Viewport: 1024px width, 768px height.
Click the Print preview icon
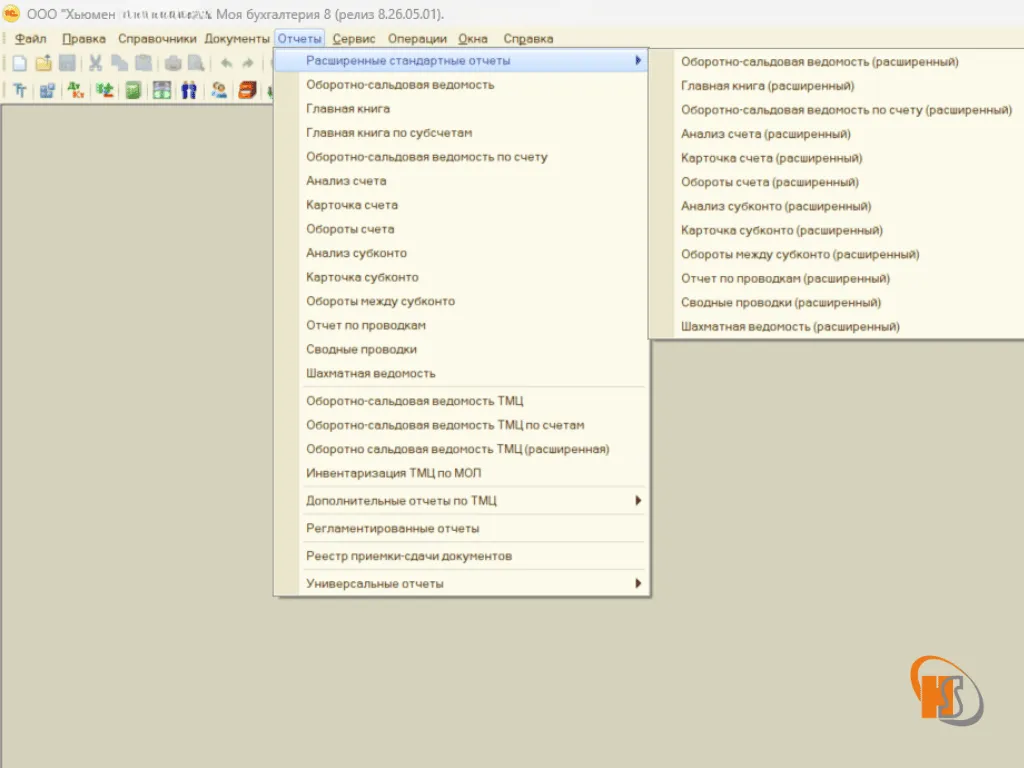[x=196, y=63]
